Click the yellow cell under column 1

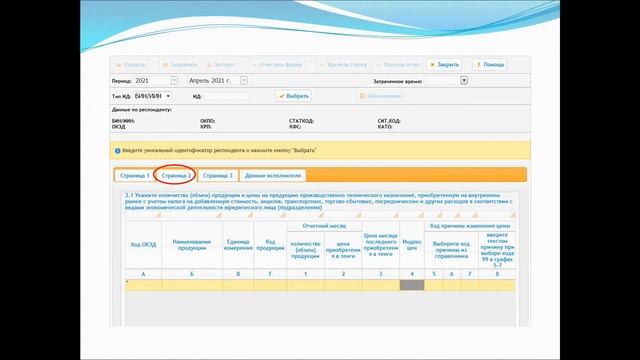tap(305, 285)
